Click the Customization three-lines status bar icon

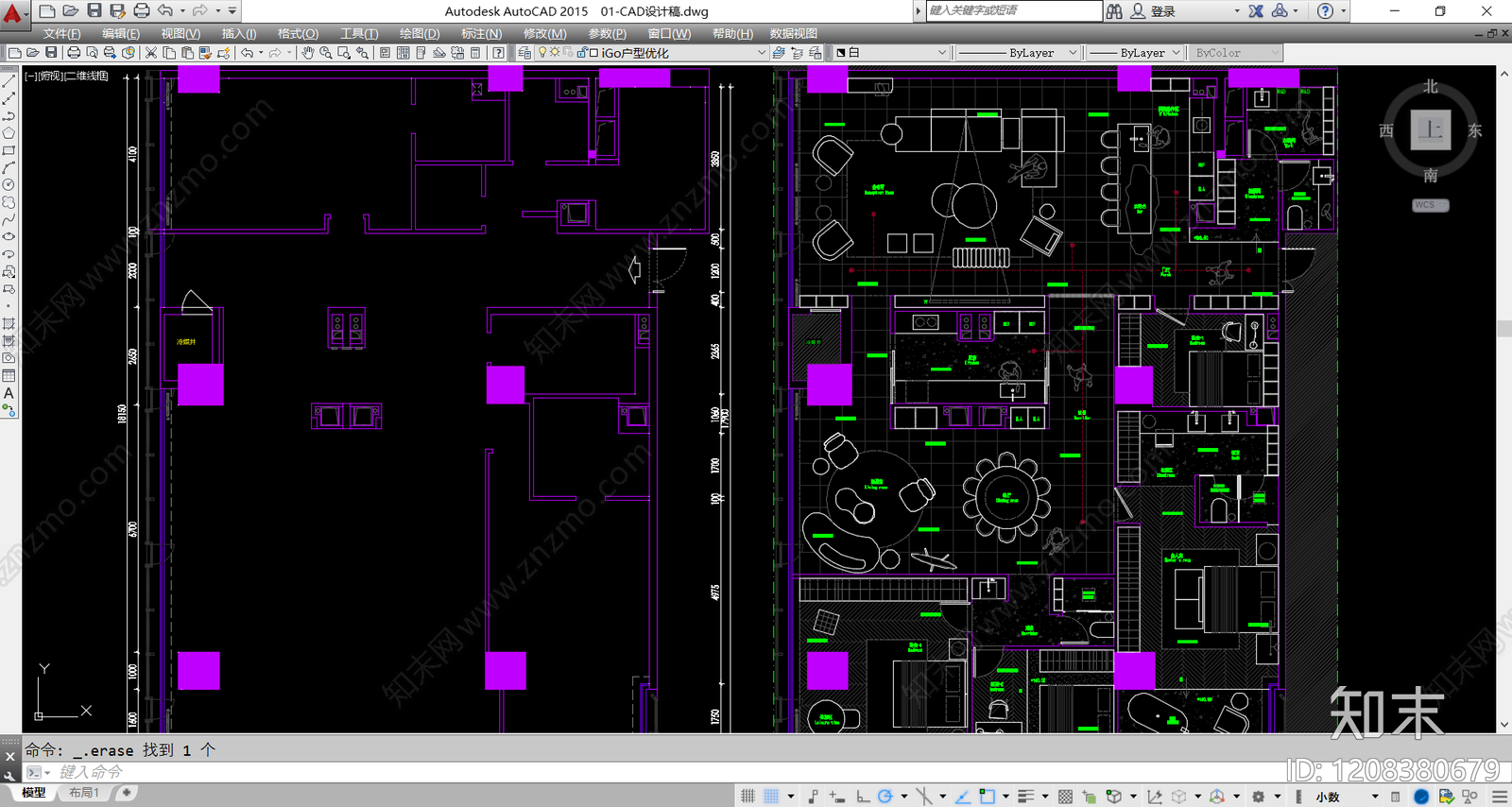[1500, 797]
